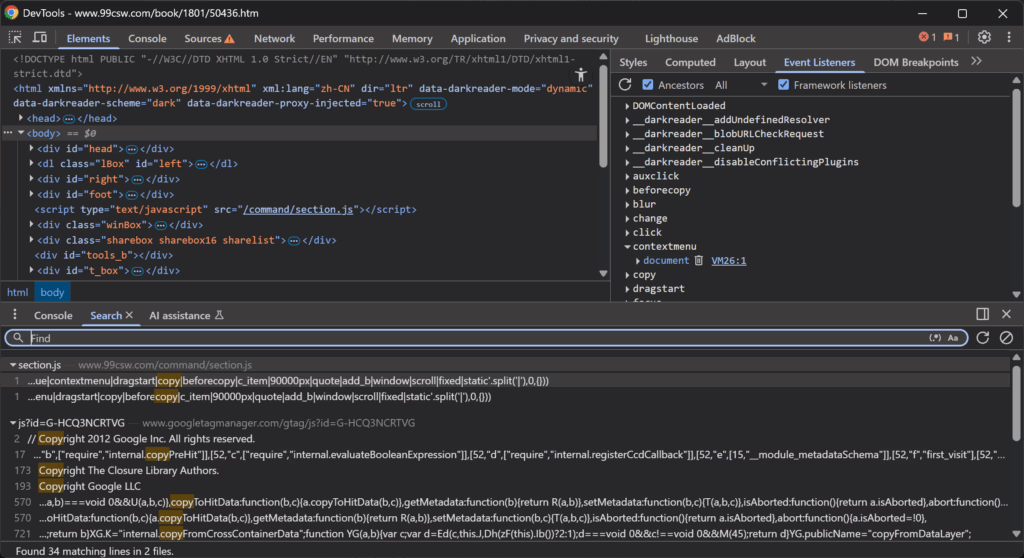Switch to the drawer Console tab
The height and width of the screenshot is (558, 1024).
53,315
